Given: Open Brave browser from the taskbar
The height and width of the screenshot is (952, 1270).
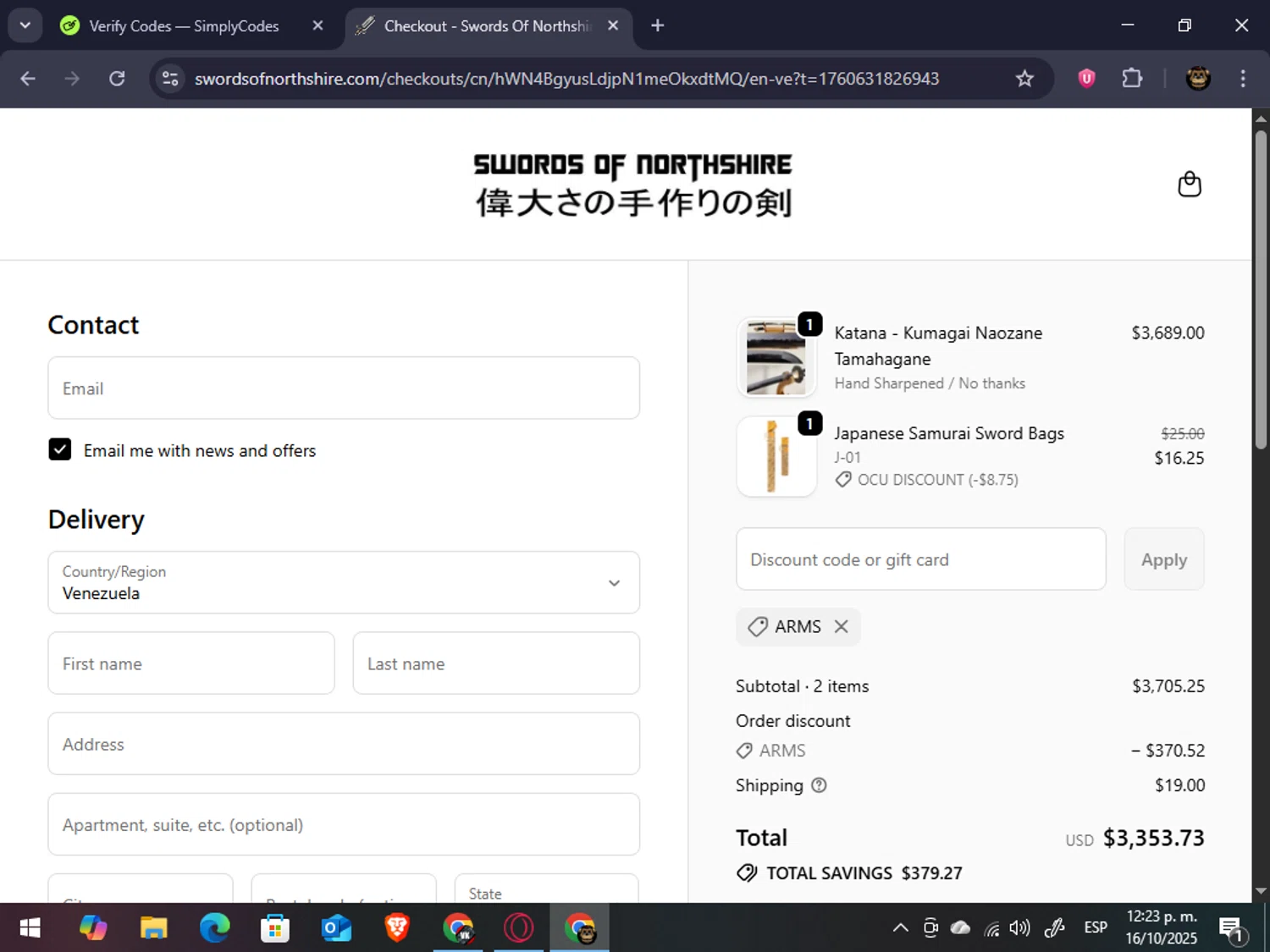Looking at the screenshot, I should [x=397, y=928].
